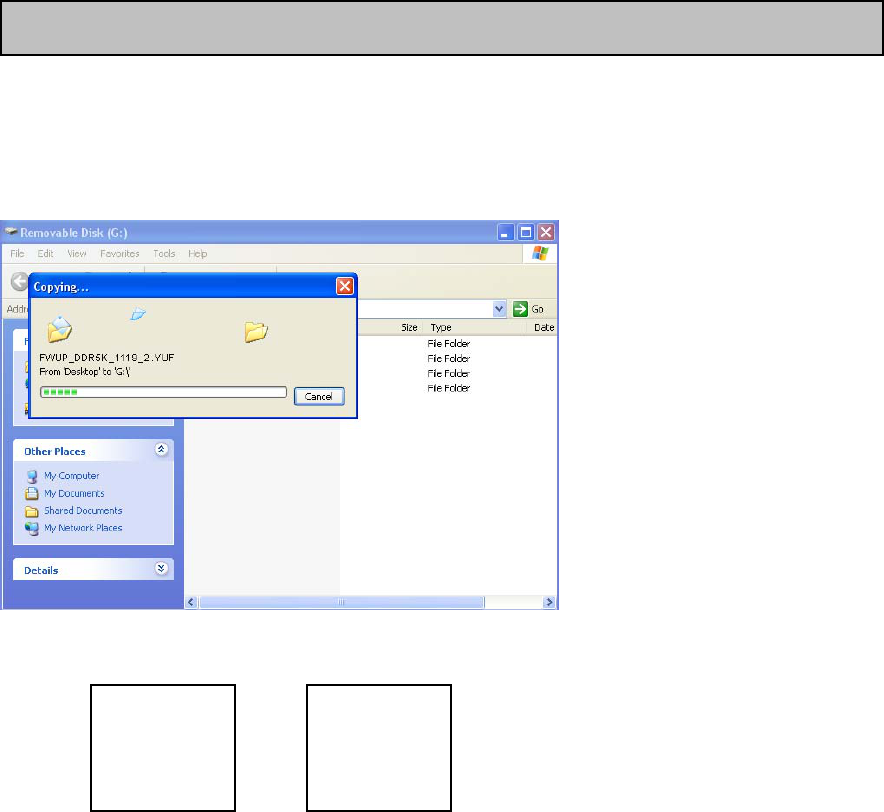Expand the Details panel
884x812 pixels.
[x=161, y=568]
